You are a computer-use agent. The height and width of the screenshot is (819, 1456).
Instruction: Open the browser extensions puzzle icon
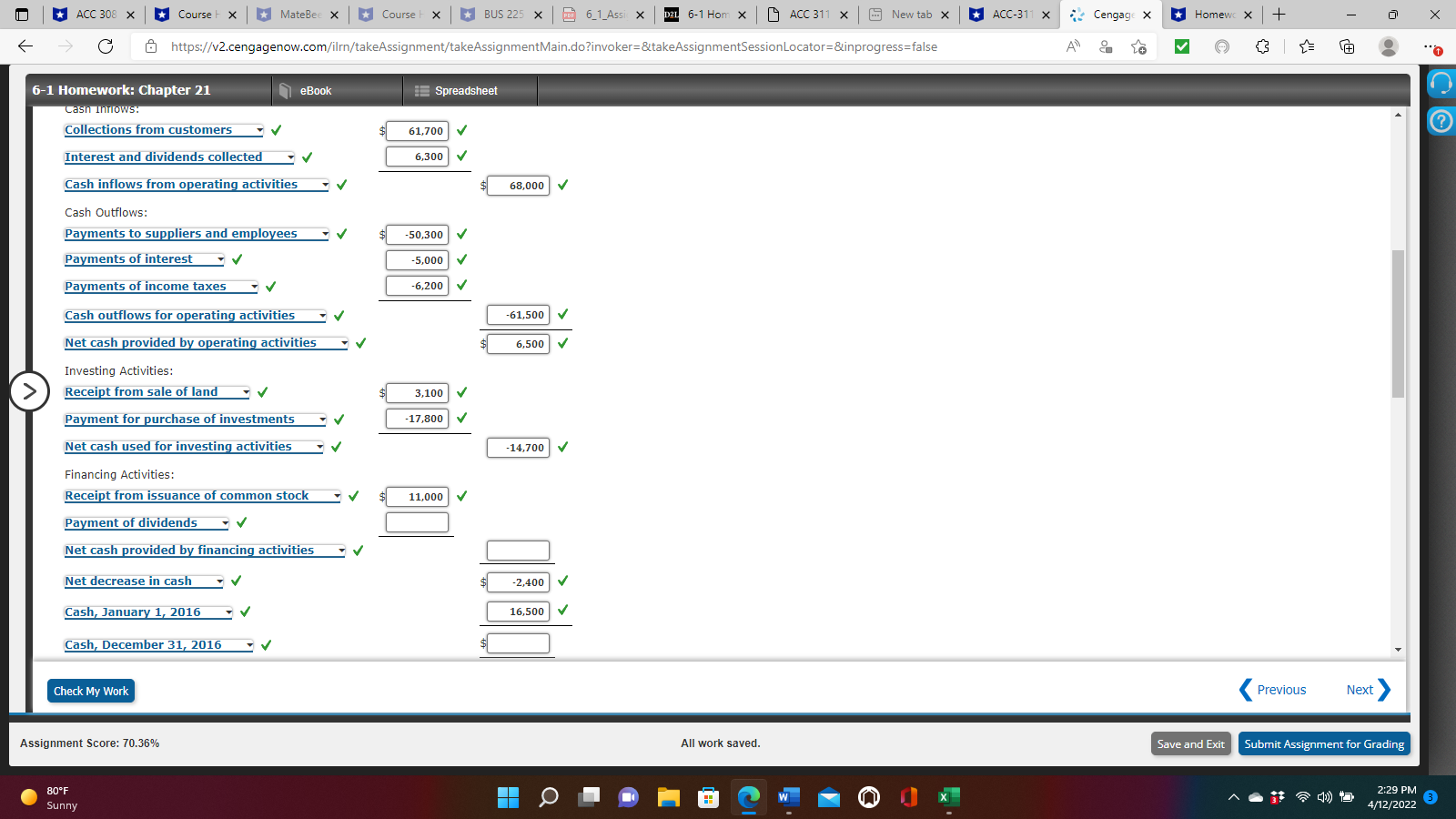point(1262,46)
